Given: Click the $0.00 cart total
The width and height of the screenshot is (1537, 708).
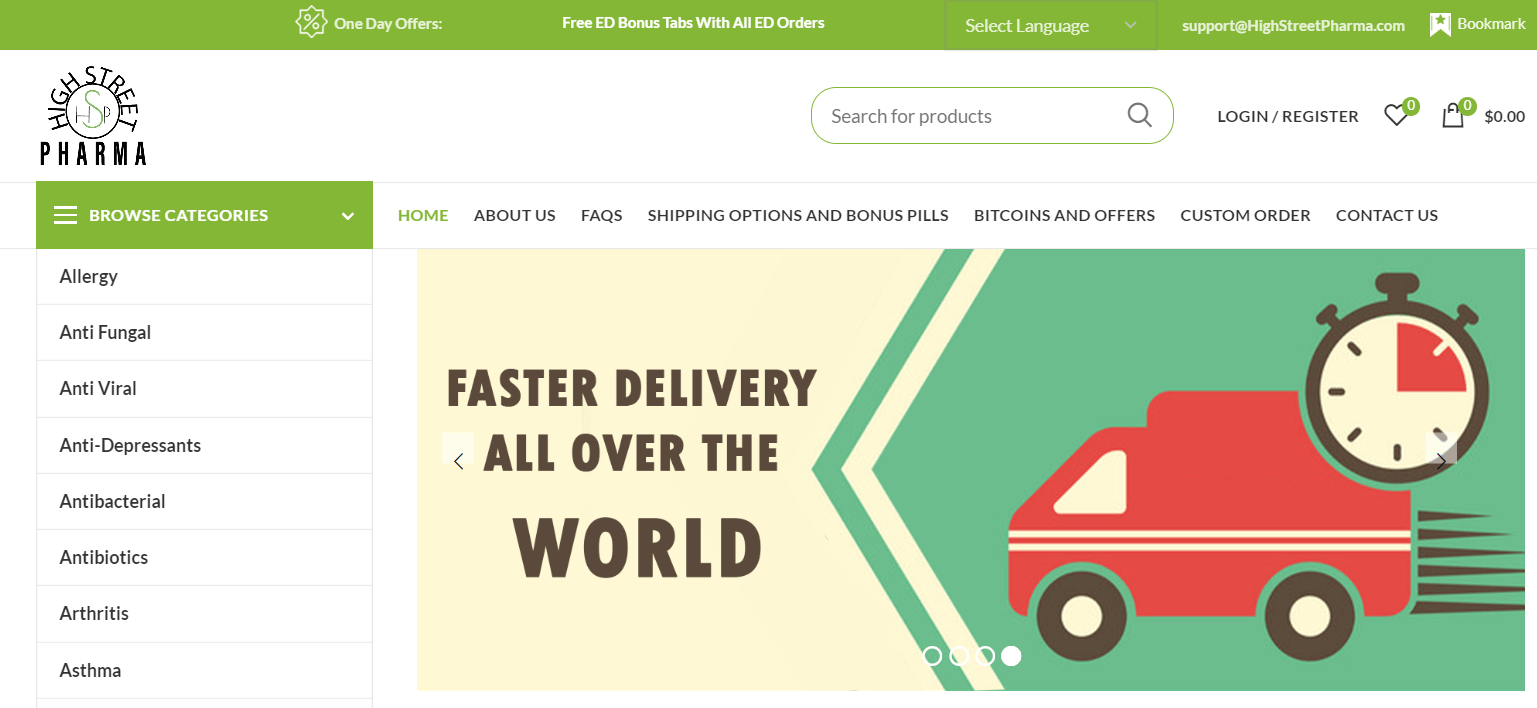Looking at the screenshot, I should (1504, 116).
